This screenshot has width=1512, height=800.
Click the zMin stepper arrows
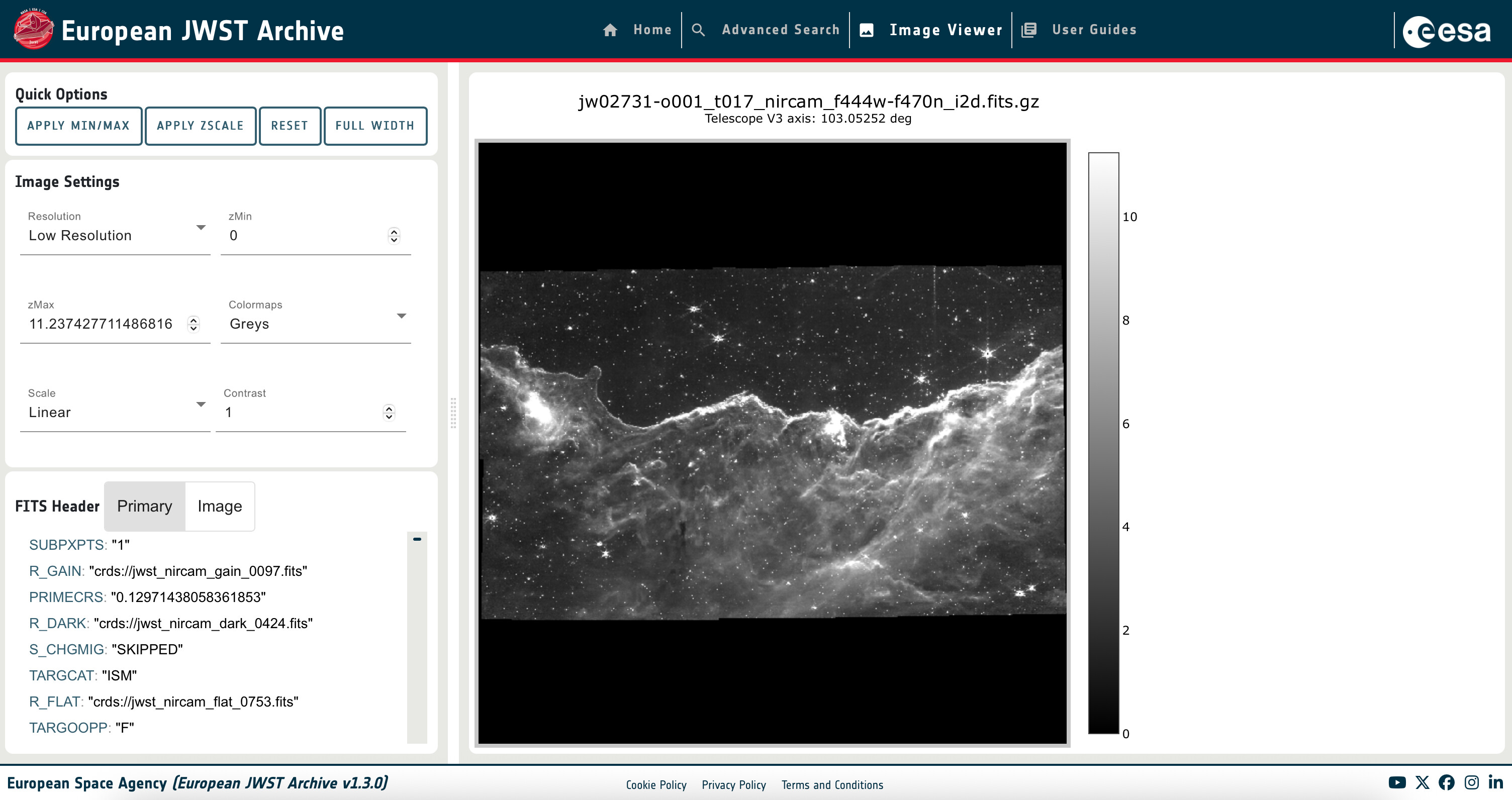394,235
